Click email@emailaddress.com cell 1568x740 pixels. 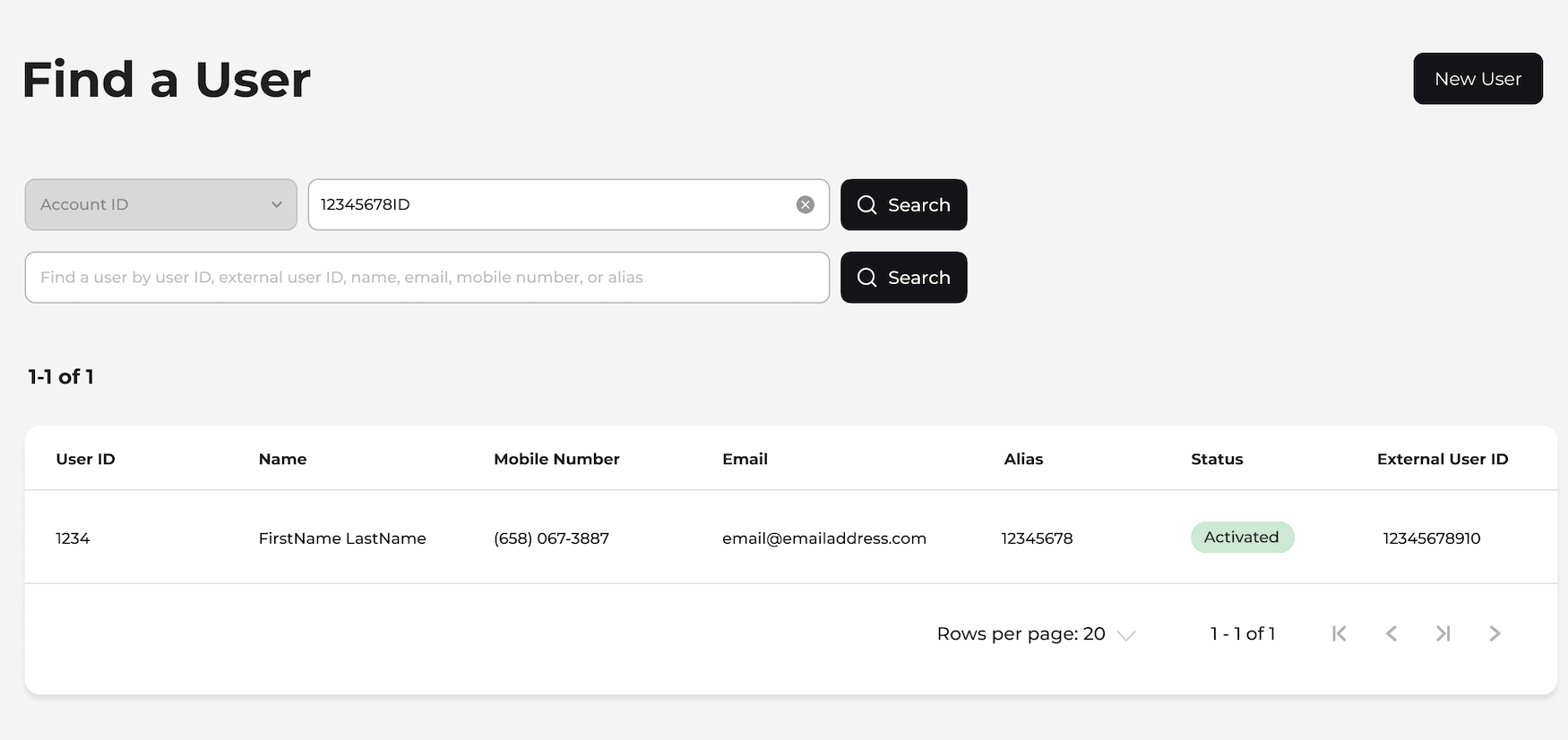(824, 538)
